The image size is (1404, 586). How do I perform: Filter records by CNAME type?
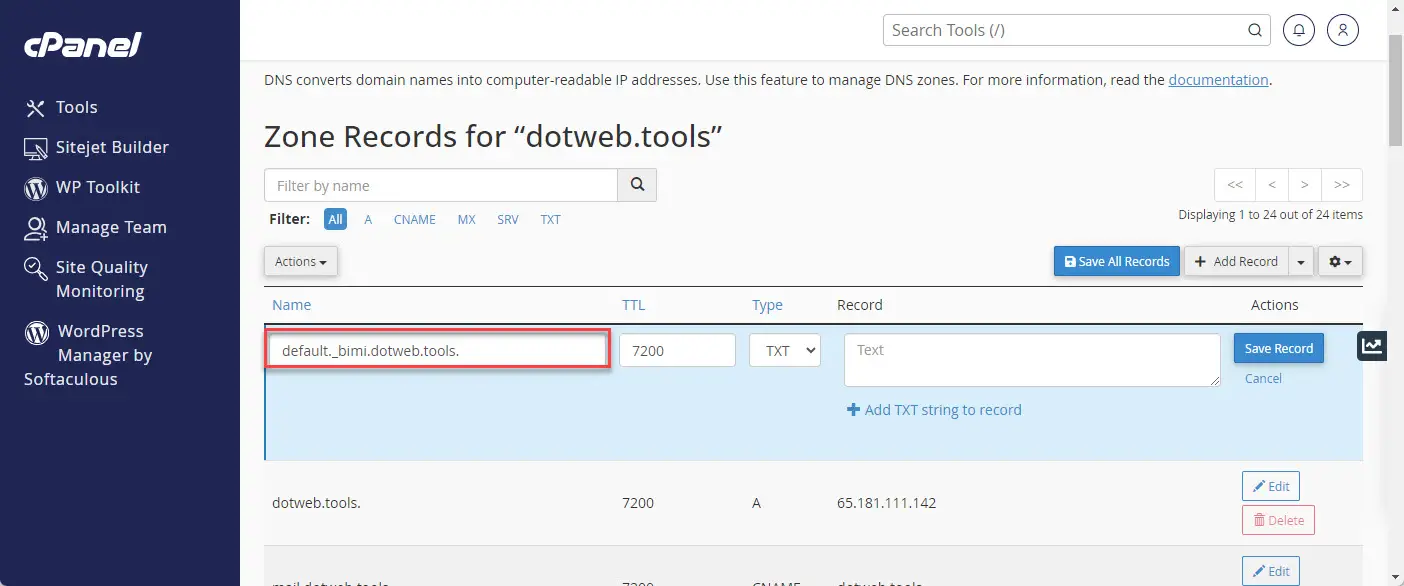[414, 219]
